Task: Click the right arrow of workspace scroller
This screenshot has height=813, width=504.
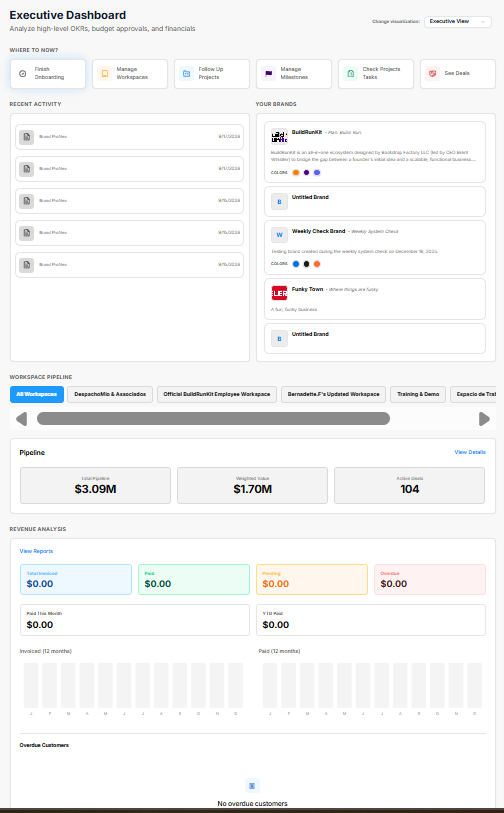Action: 484,419
